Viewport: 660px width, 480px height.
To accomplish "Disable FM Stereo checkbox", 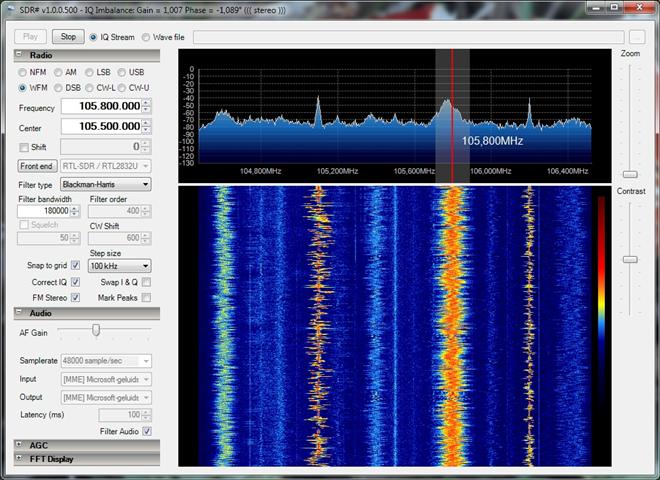I will (x=75, y=297).
